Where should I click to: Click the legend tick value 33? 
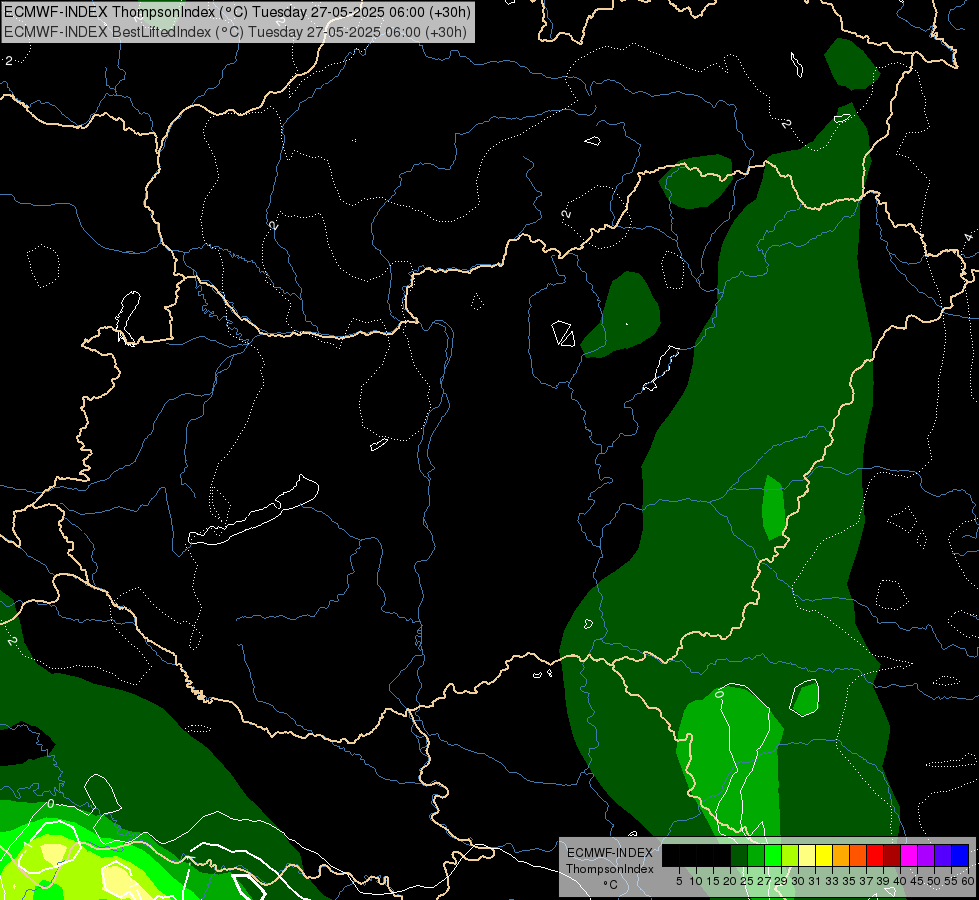832,881
